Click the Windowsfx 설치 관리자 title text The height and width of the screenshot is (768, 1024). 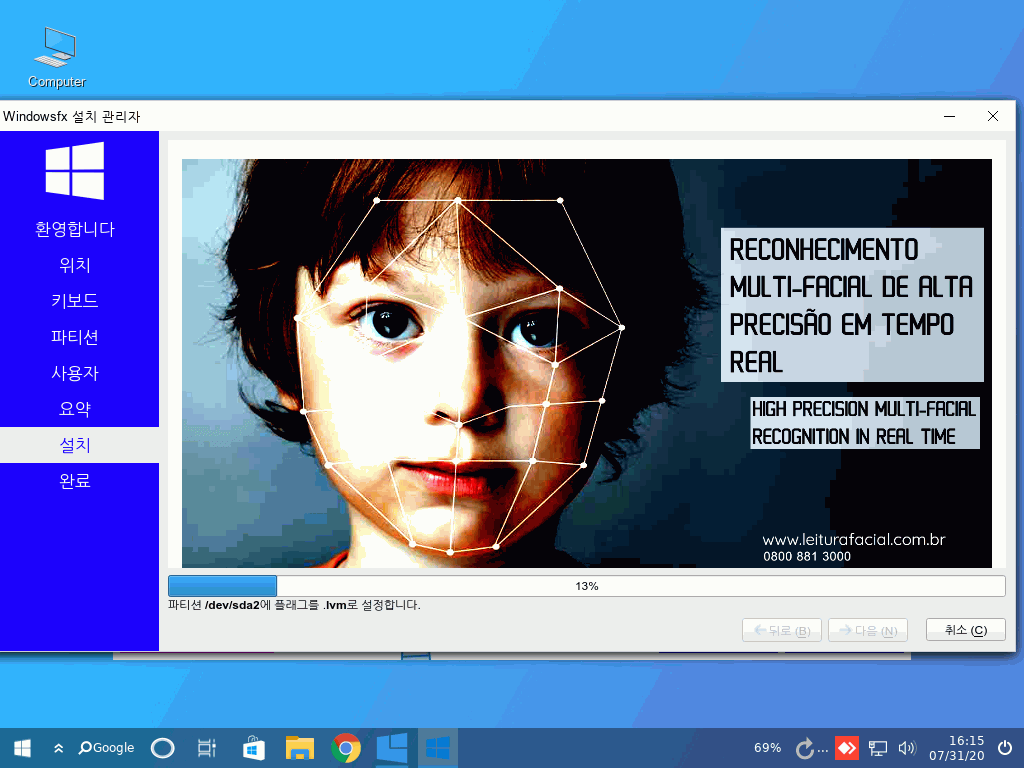point(71,117)
